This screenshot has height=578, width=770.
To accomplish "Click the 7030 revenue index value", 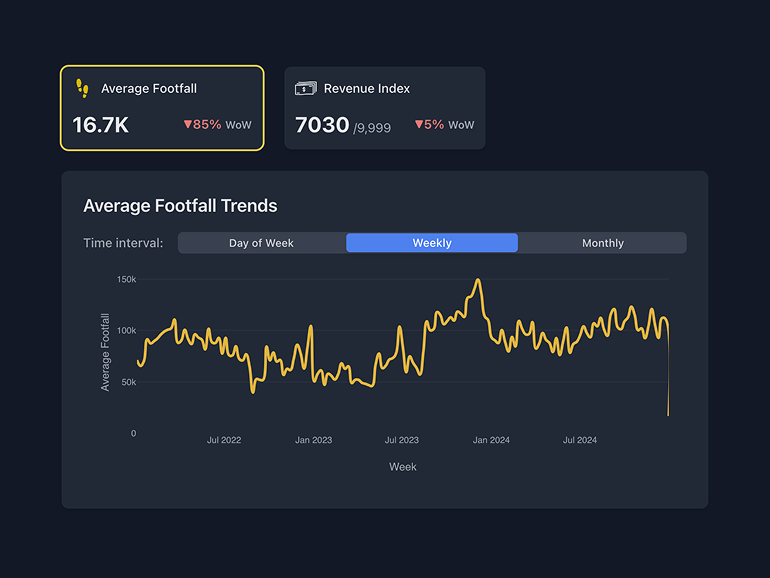I will tap(322, 125).
